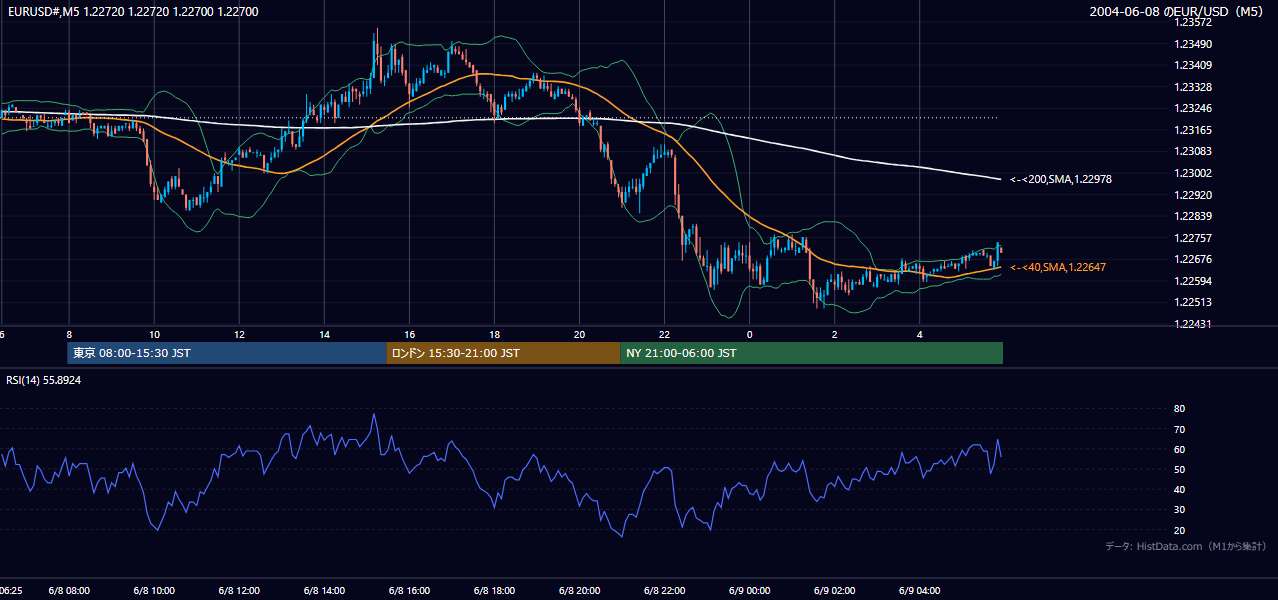Click the 6/8 18:00 time label
The height and width of the screenshot is (600, 1278).
[494, 591]
